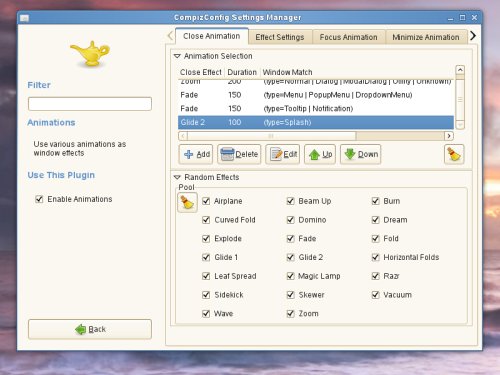Toggle Dream effect
This screenshot has height=375, width=500.
[375, 220]
